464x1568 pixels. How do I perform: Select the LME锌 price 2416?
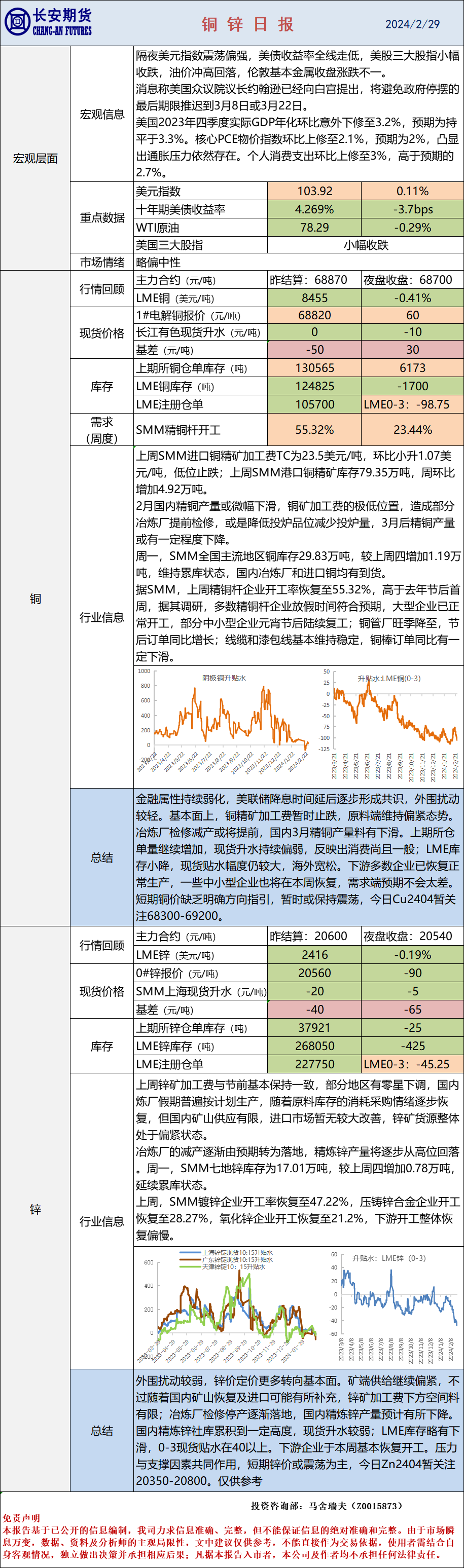[x=314, y=954]
